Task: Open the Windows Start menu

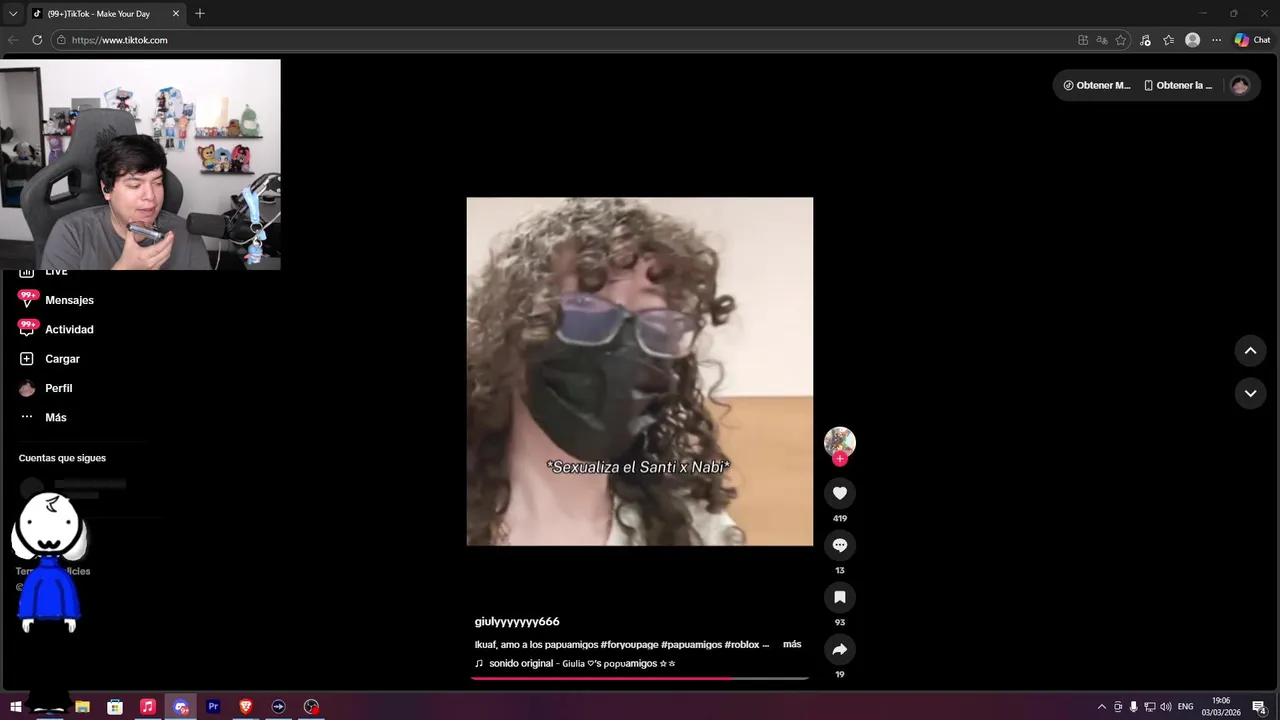Action: point(16,707)
